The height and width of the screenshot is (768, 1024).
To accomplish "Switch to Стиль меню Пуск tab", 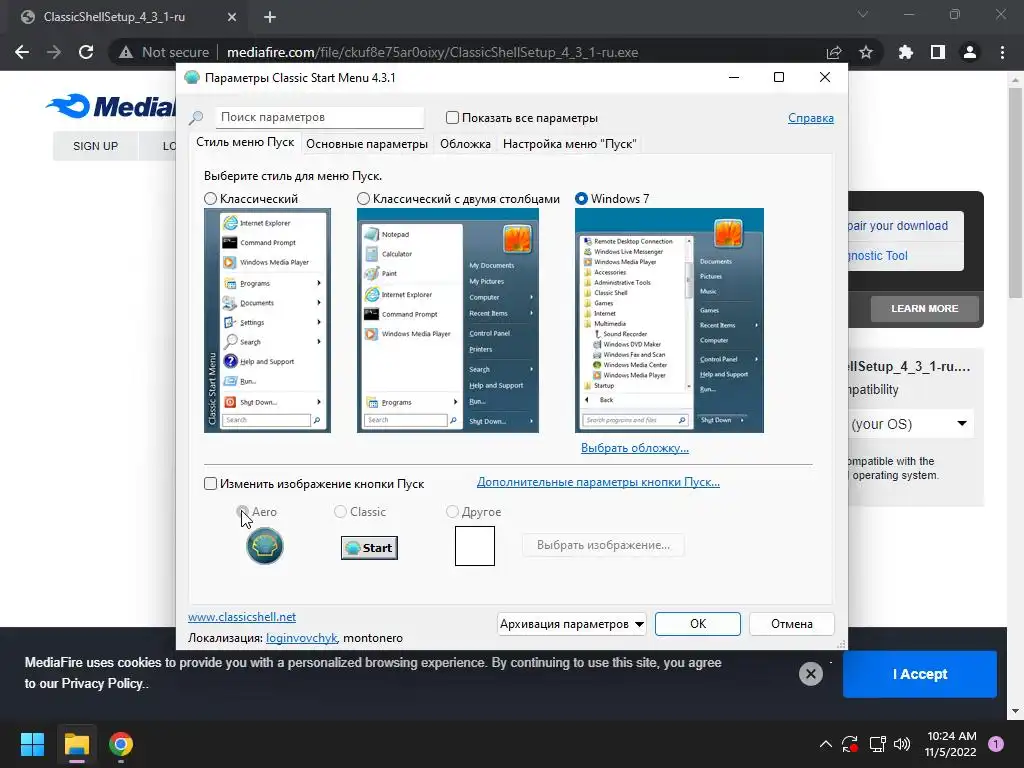I will pos(246,142).
